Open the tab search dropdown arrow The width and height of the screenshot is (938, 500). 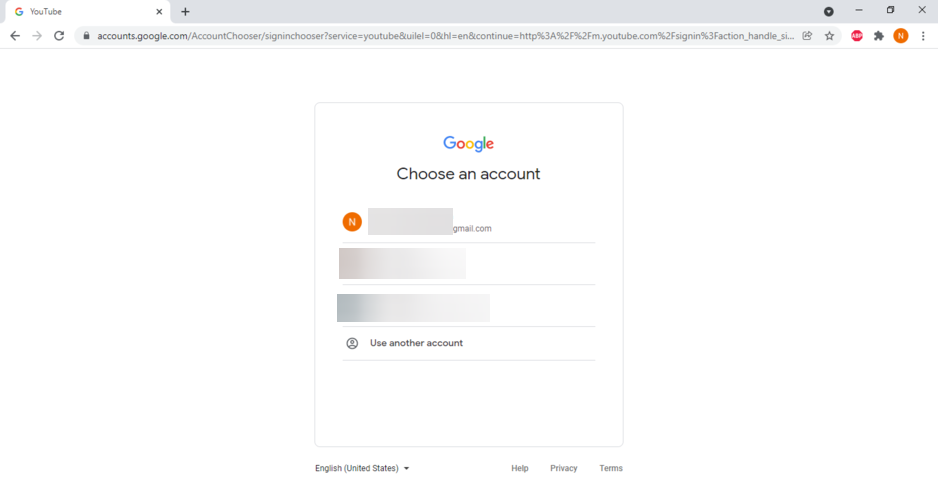pyautogui.click(x=828, y=11)
